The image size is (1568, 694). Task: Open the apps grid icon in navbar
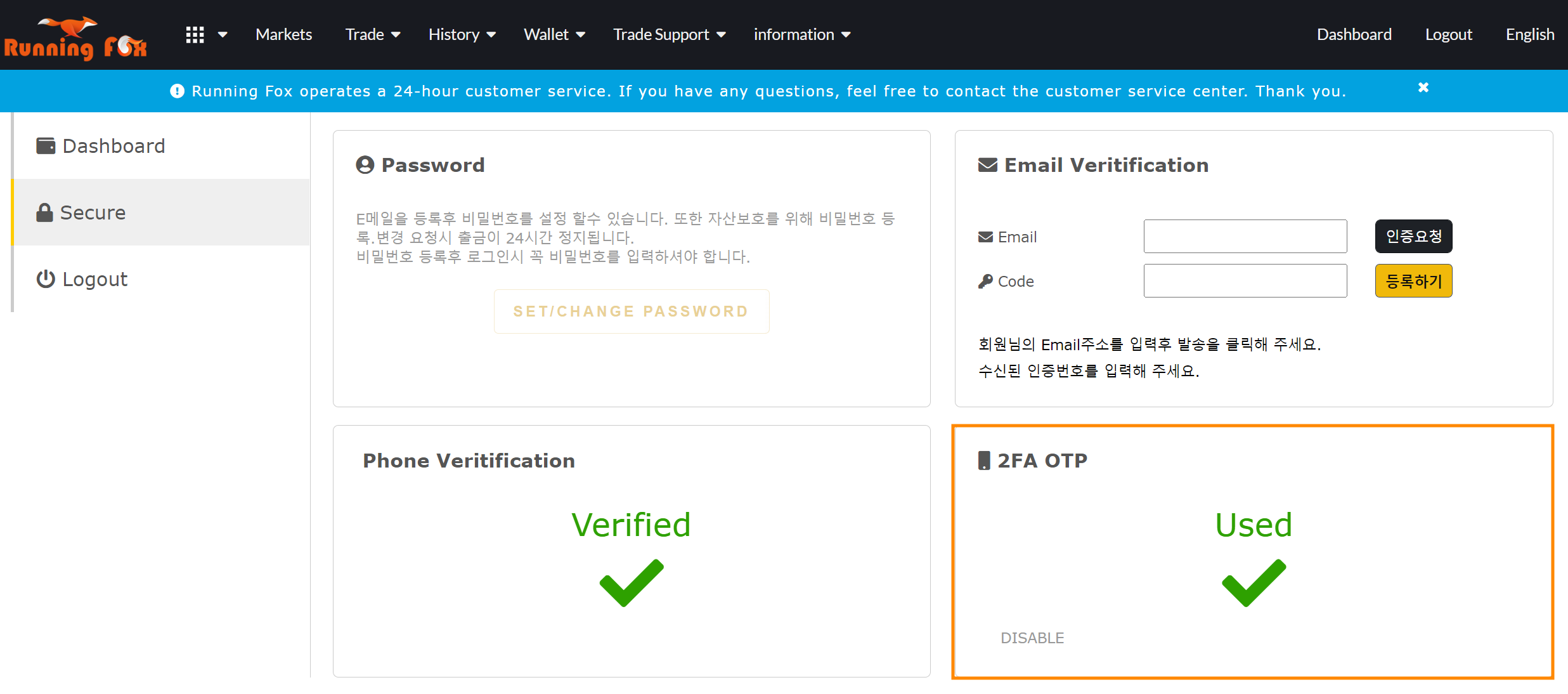click(x=195, y=34)
